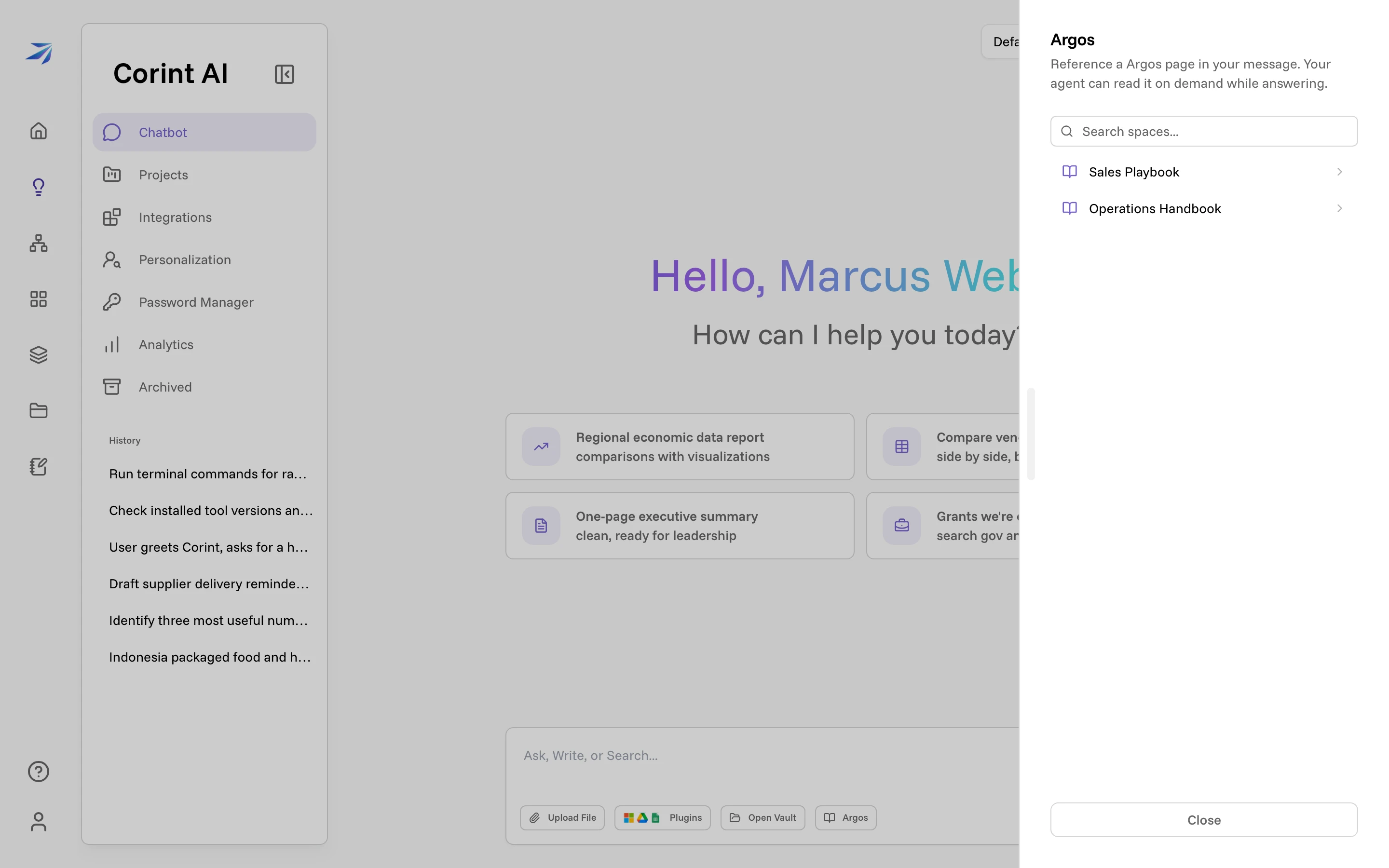1389x868 pixels.
Task: Select the lightbulb icon in left rail
Action: tap(39, 187)
